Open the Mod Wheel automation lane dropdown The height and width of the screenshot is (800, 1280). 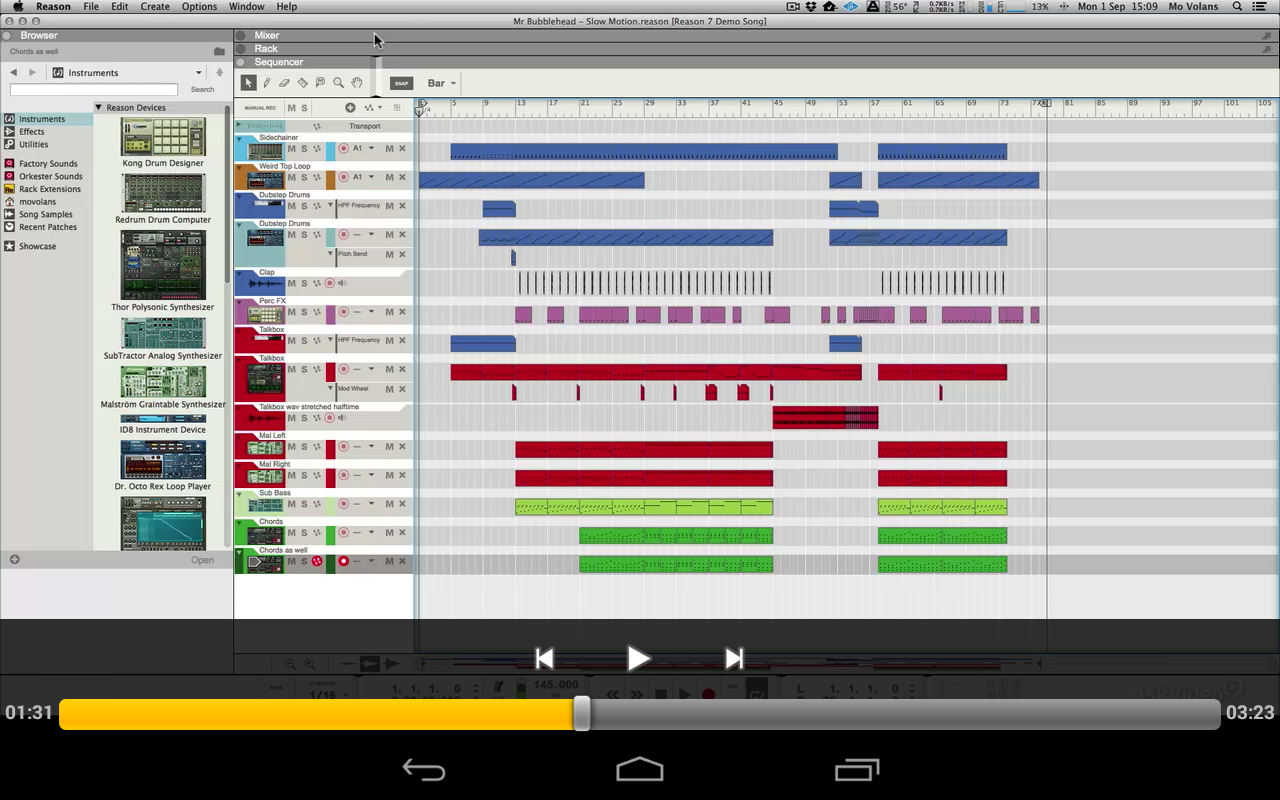coord(331,388)
